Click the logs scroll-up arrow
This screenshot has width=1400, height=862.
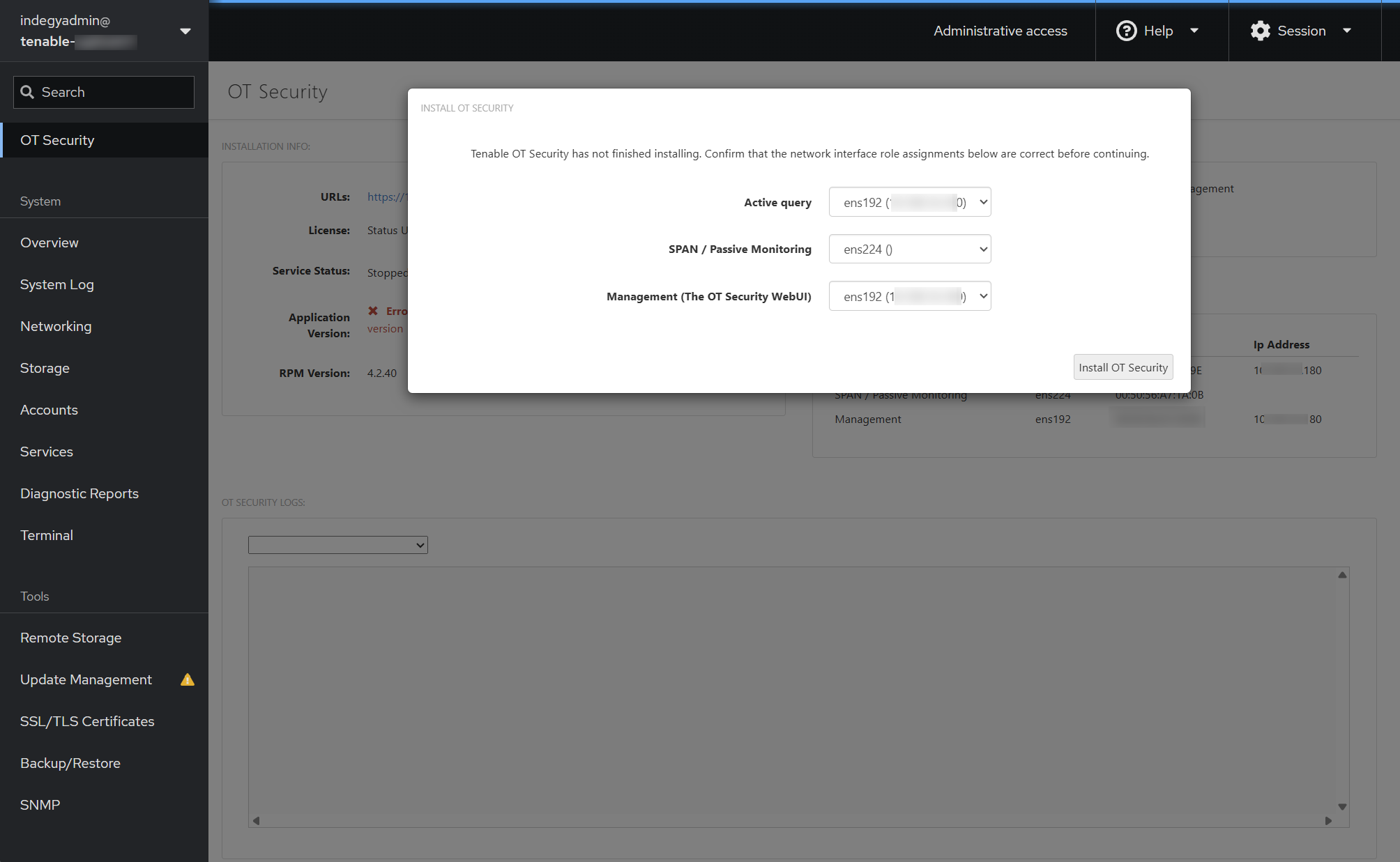point(1342,575)
